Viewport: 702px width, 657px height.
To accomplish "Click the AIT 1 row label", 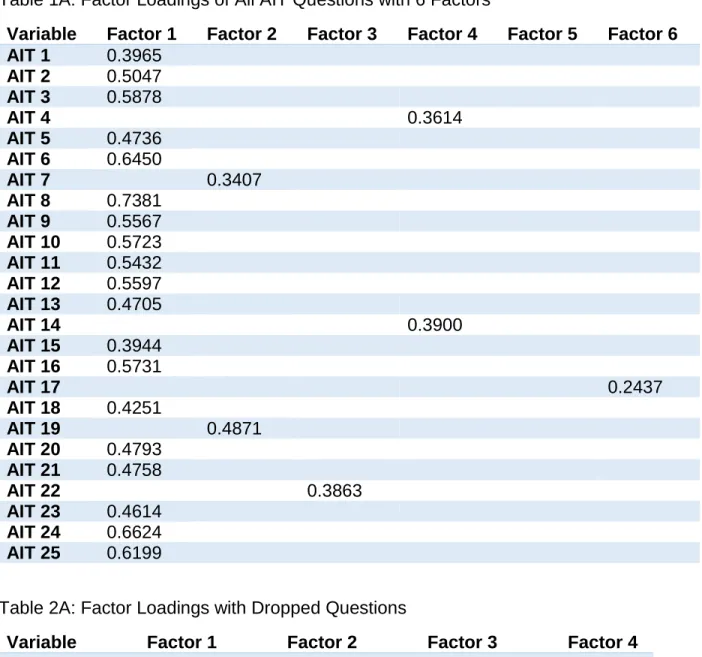I will click(x=29, y=56).
